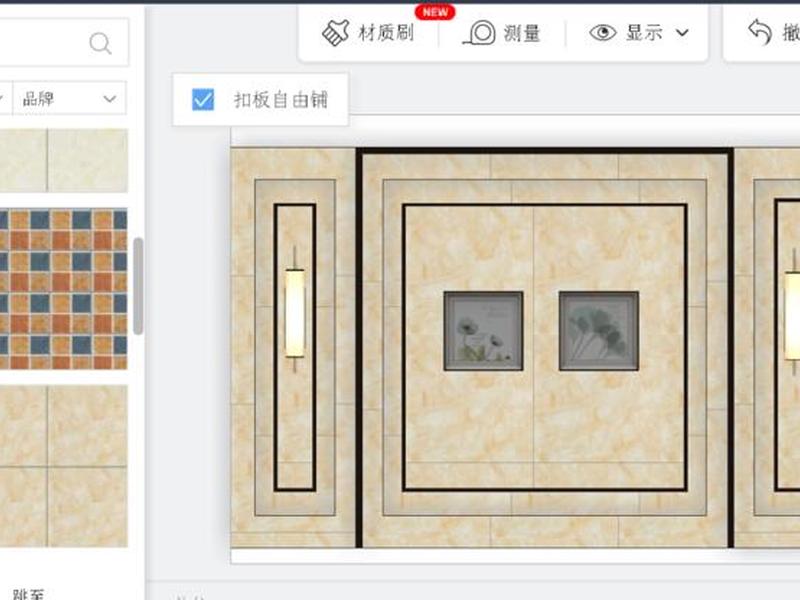The width and height of the screenshot is (800, 600).
Task: Select the beige marble four-tile thumbnail
Action: click(64, 466)
